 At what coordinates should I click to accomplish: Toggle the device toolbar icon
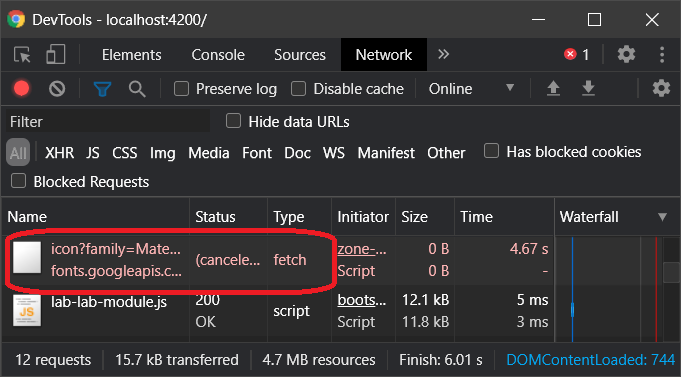pos(56,55)
